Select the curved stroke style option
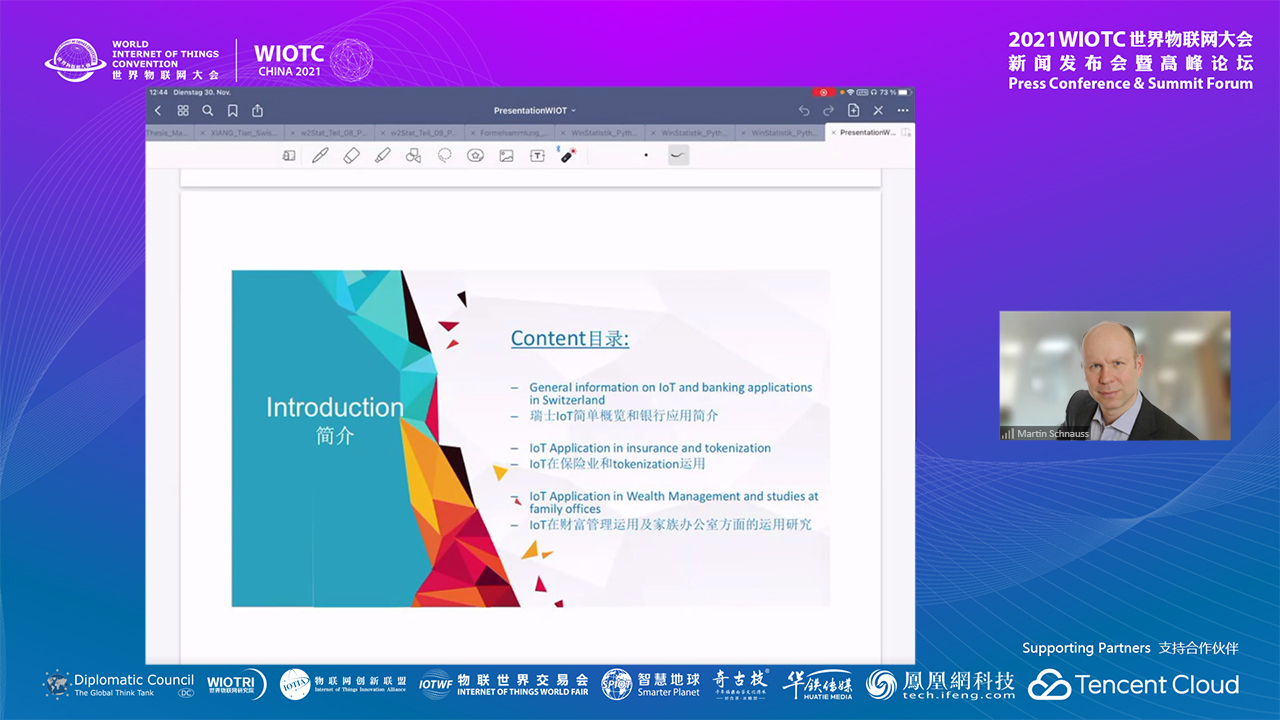Screen dimensions: 1280x720 pos(678,156)
